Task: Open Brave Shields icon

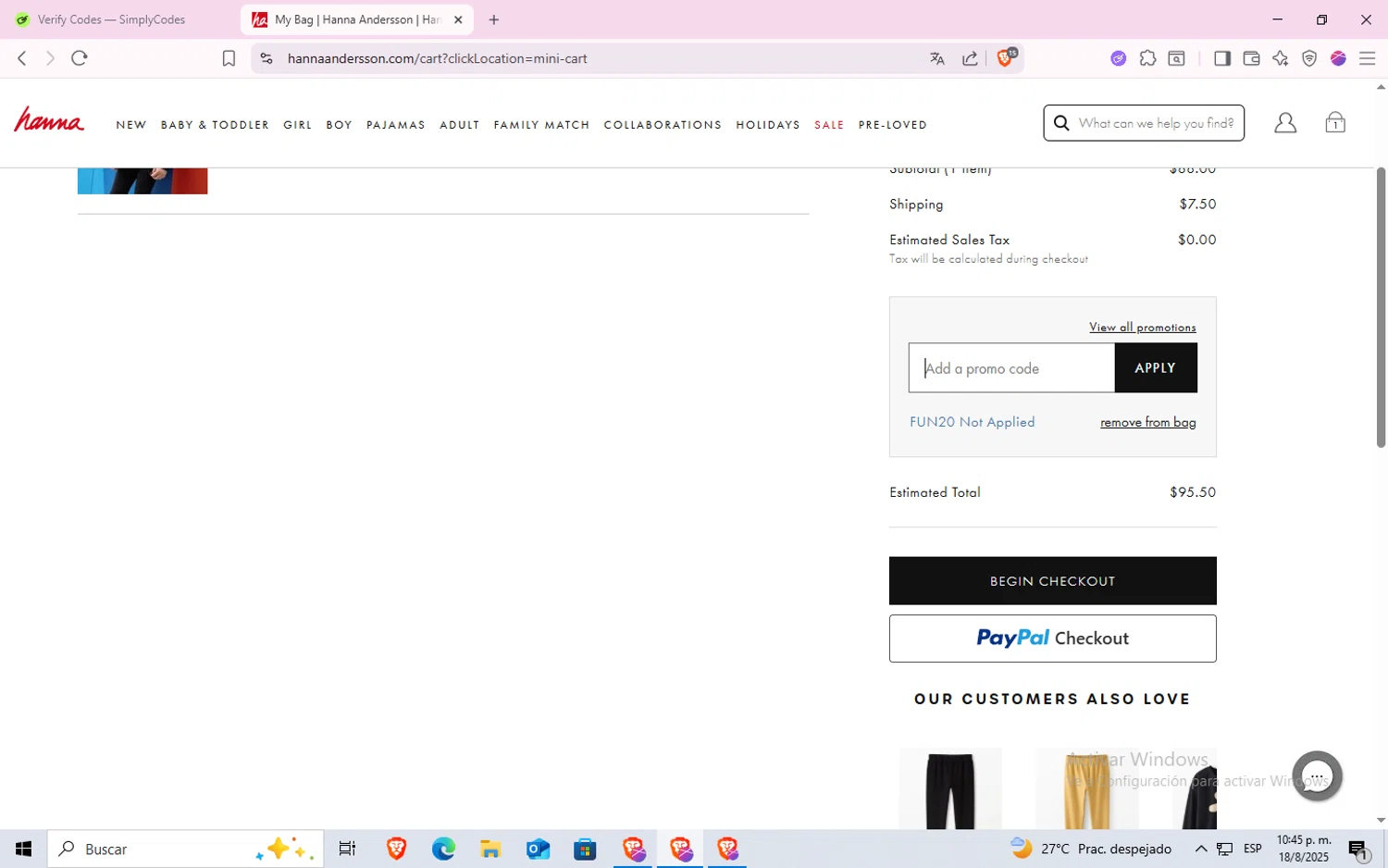Action: (x=1006, y=57)
